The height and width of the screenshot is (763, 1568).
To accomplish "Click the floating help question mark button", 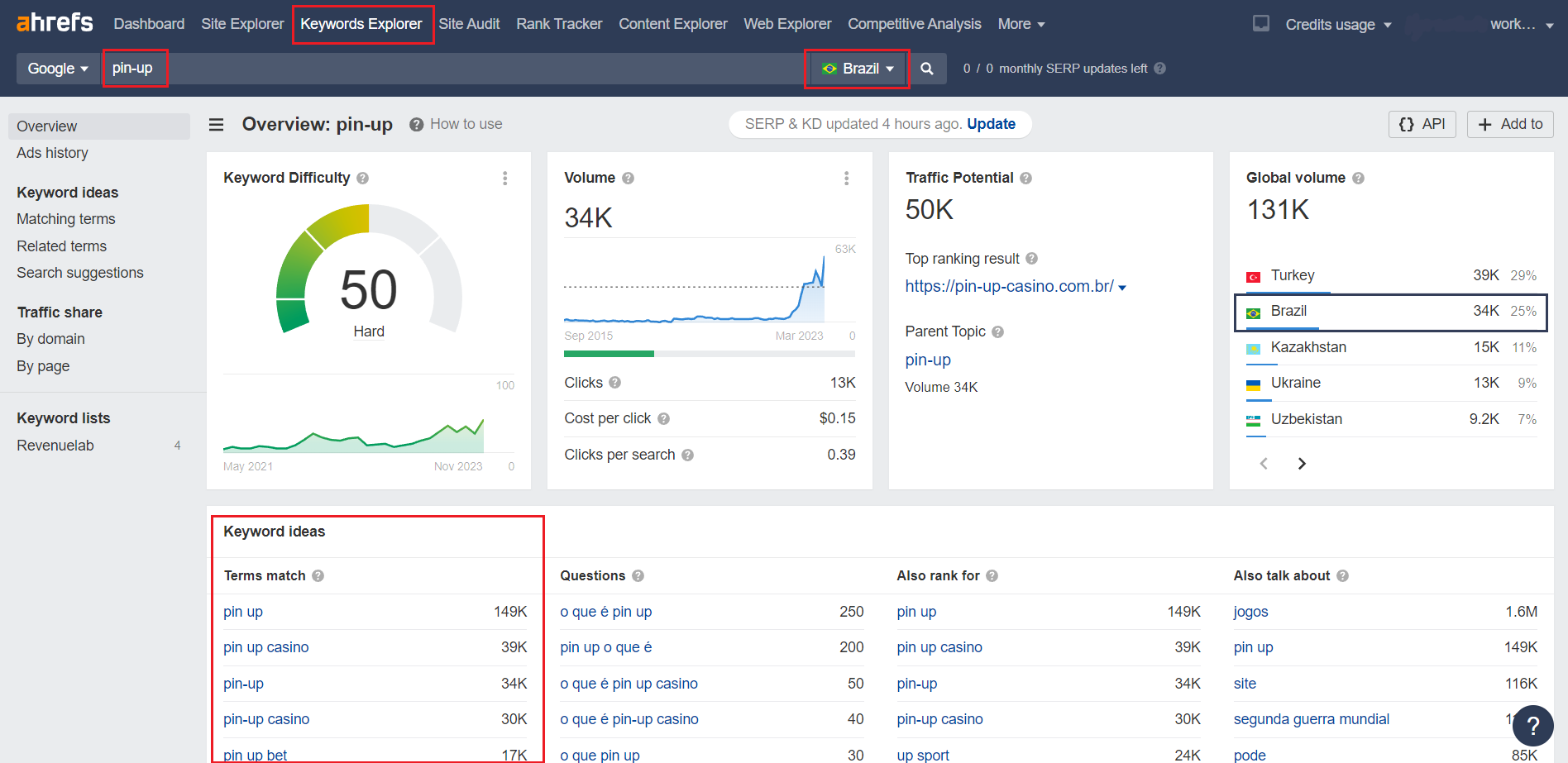I will 1533,726.
